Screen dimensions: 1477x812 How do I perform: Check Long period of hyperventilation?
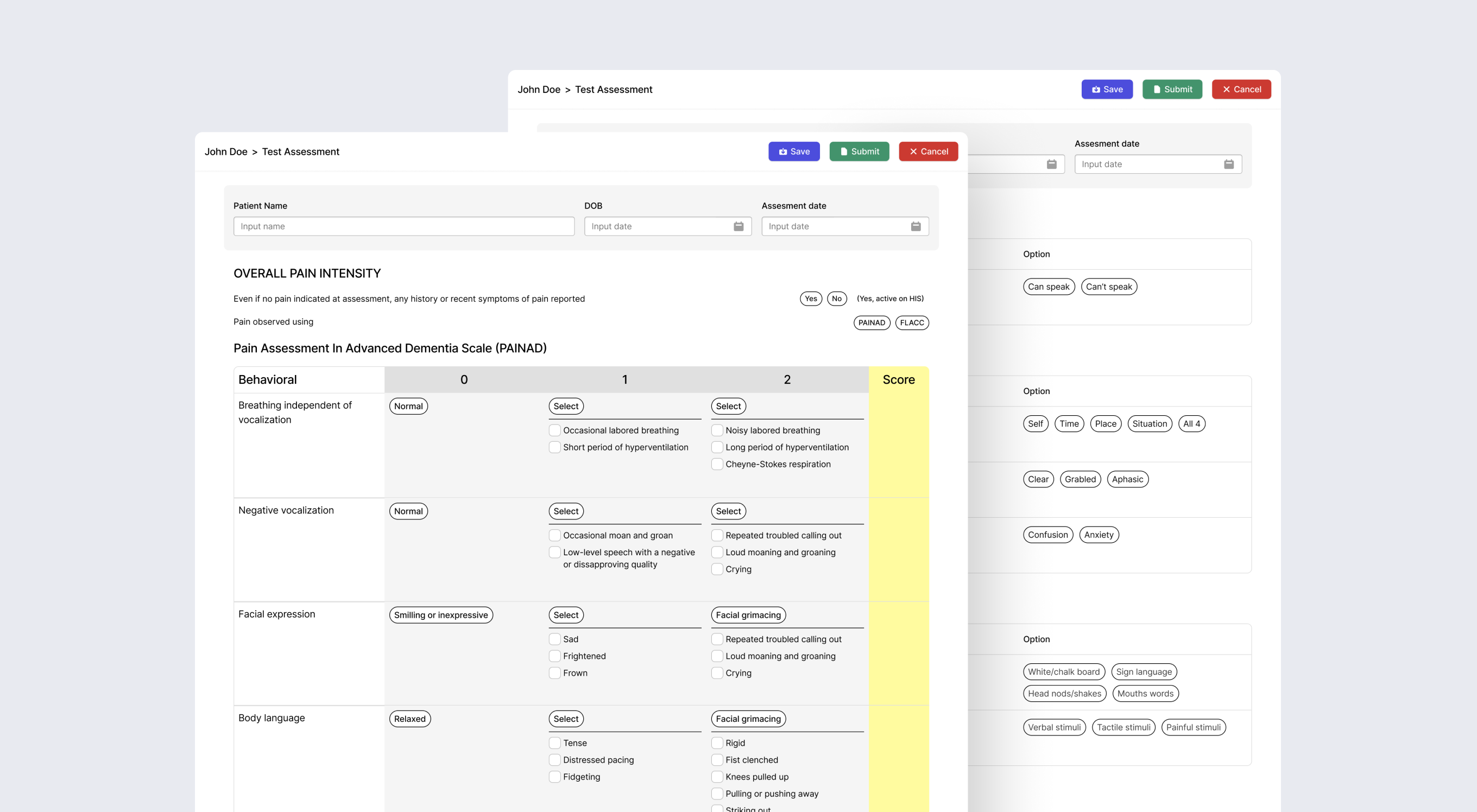click(717, 447)
